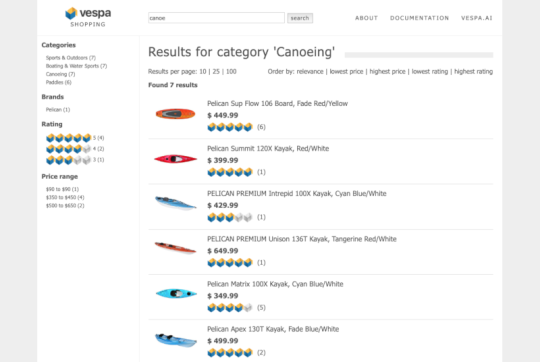540x362 pixels.
Task: Focus the search input containing 'canoe'
Action: click(216, 18)
